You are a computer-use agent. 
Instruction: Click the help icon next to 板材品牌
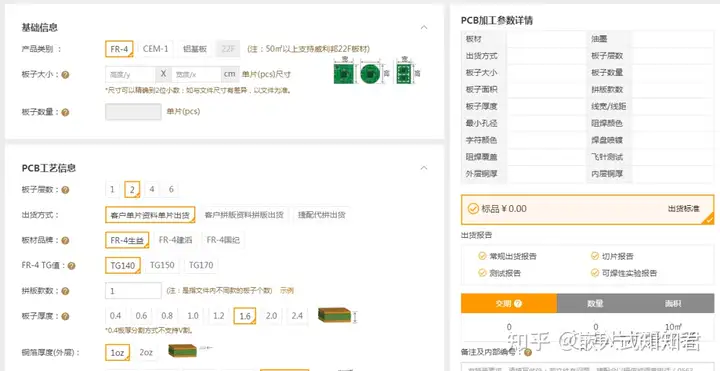[x=65, y=241]
